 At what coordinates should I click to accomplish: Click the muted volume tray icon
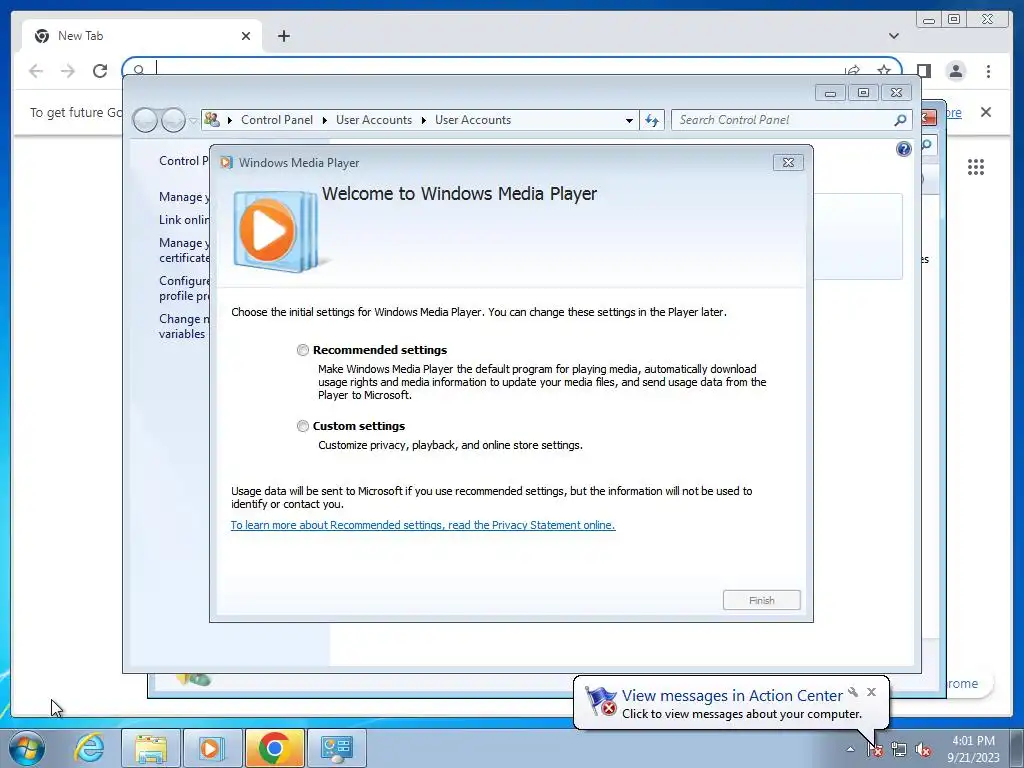coord(923,750)
